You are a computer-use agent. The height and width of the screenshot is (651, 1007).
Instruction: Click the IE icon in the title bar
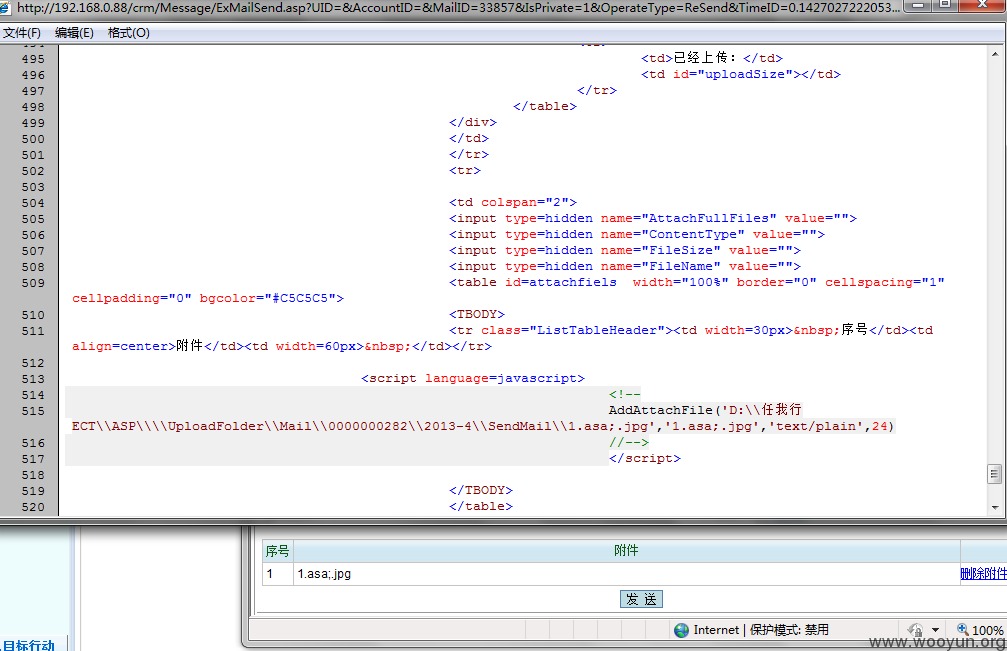tap(6, 7)
